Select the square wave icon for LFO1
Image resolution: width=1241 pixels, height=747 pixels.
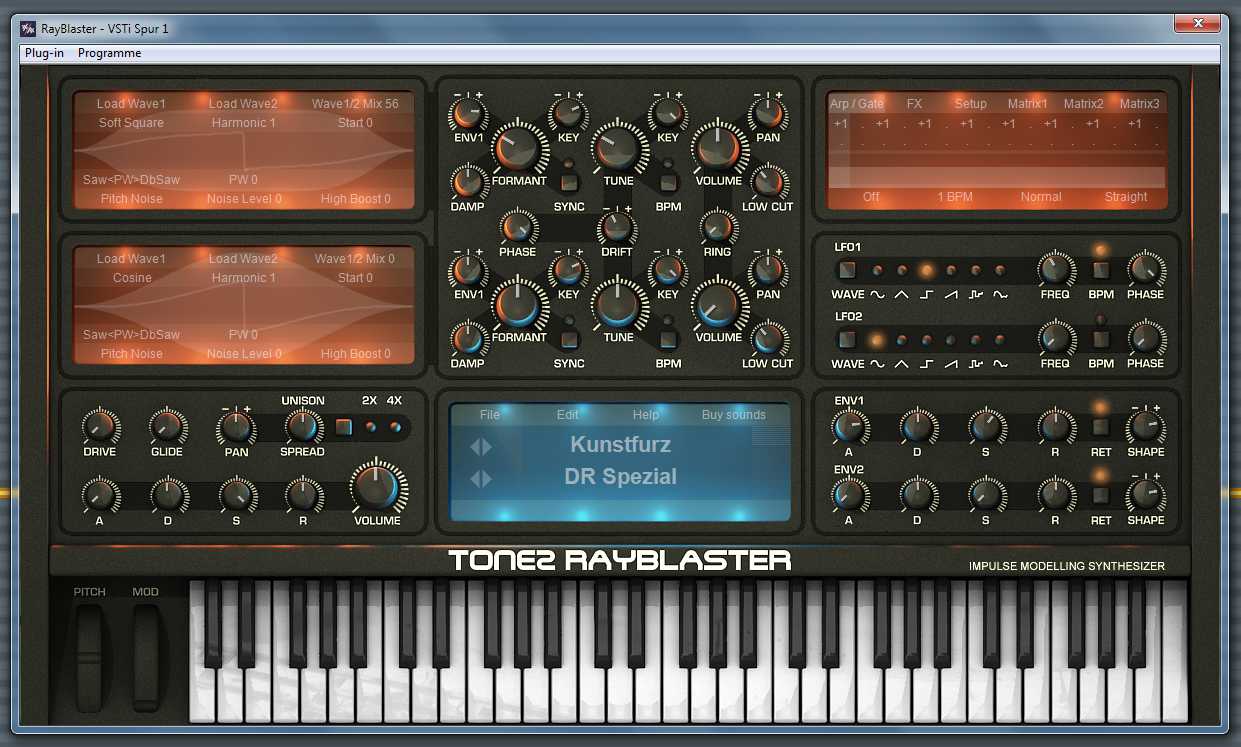[x=927, y=295]
